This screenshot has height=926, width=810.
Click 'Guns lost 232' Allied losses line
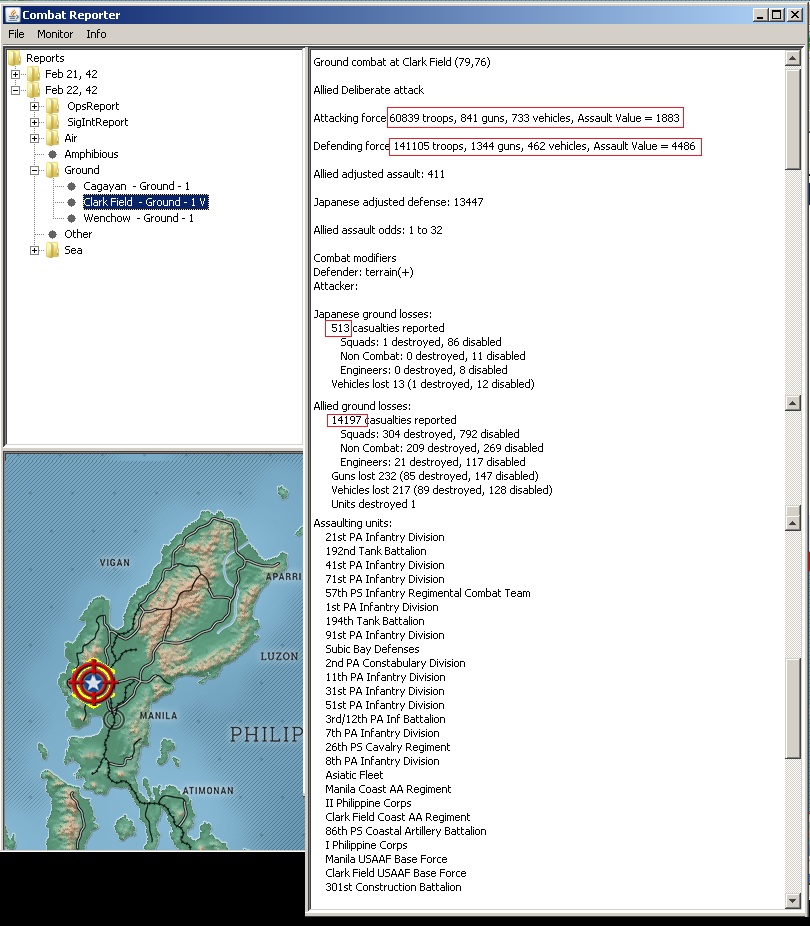point(435,476)
